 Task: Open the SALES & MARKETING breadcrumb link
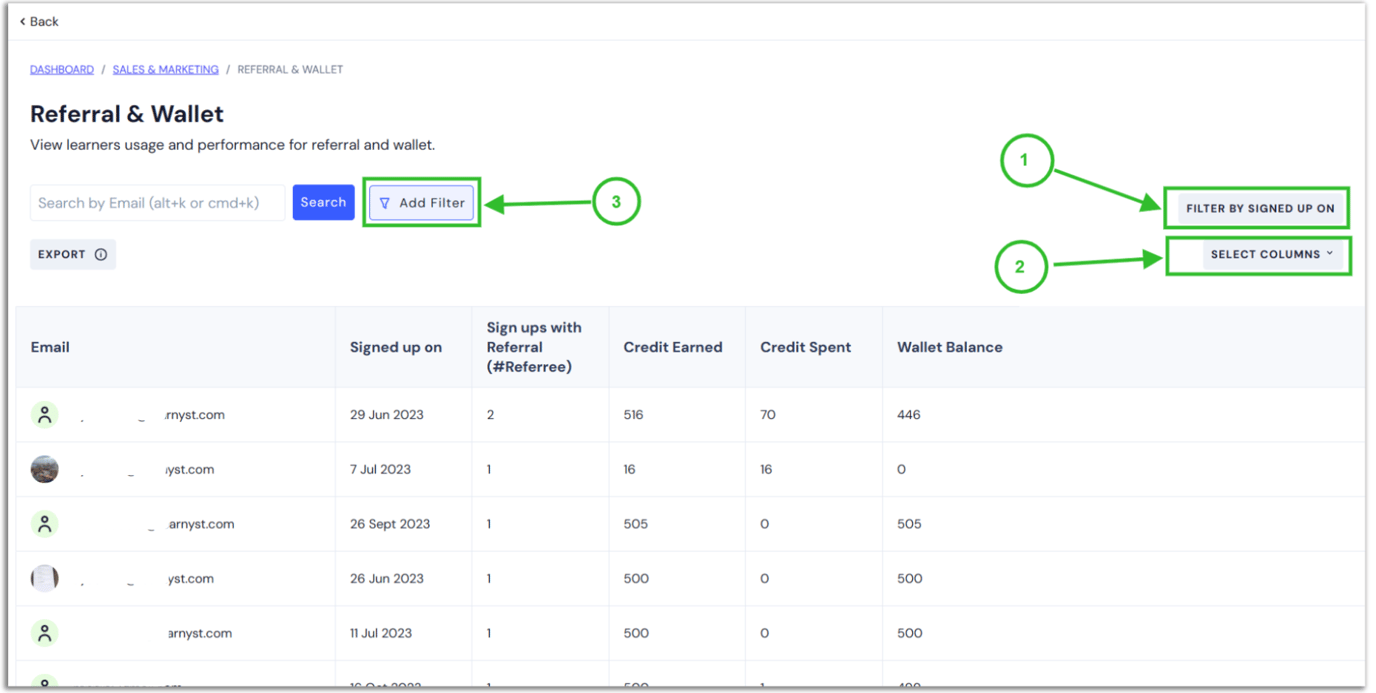pyautogui.click(x=166, y=69)
